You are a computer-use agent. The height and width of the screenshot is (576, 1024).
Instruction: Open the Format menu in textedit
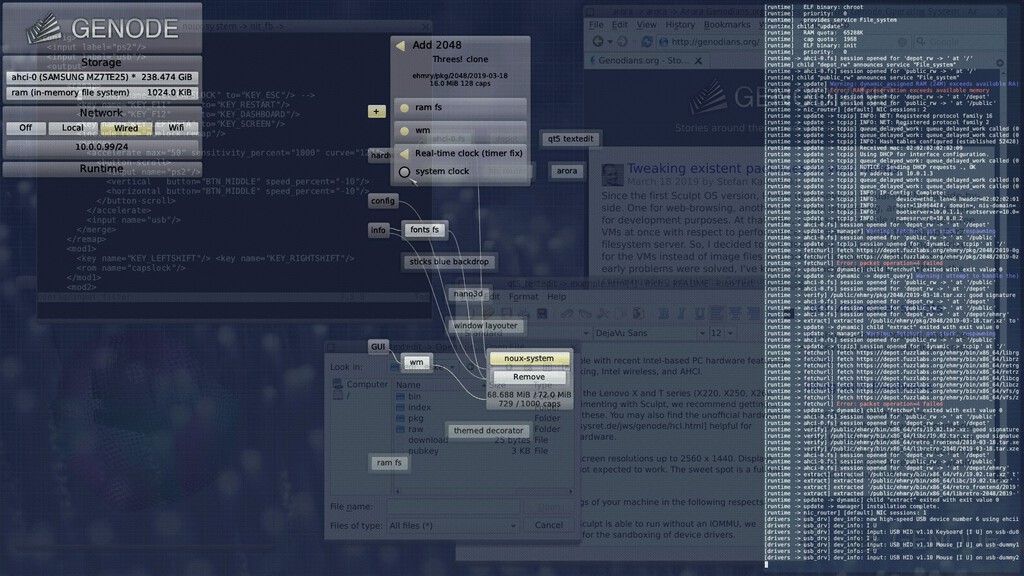click(x=523, y=296)
